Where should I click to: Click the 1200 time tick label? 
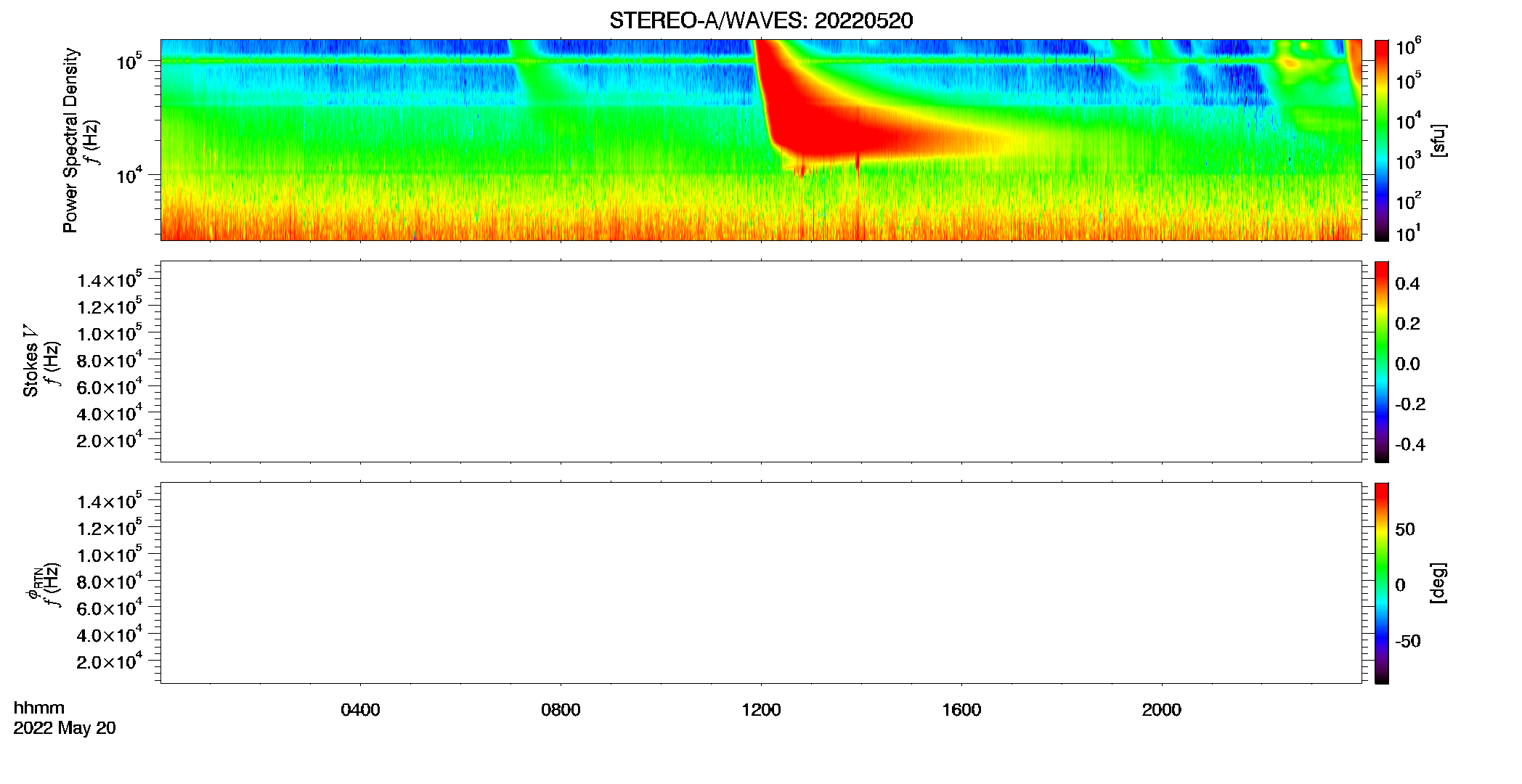[761, 710]
